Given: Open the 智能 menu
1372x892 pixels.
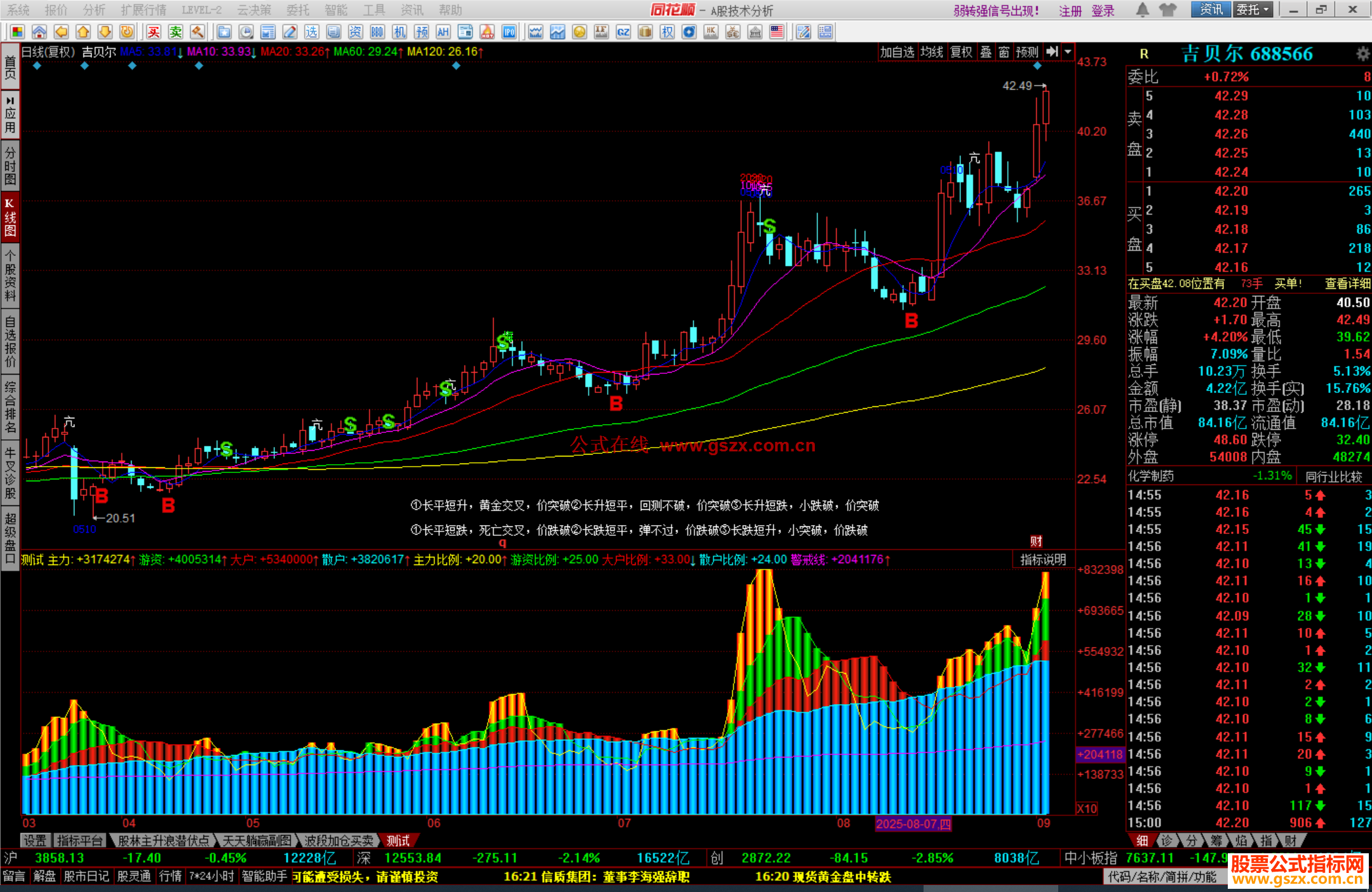Looking at the screenshot, I should pos(335,10).
